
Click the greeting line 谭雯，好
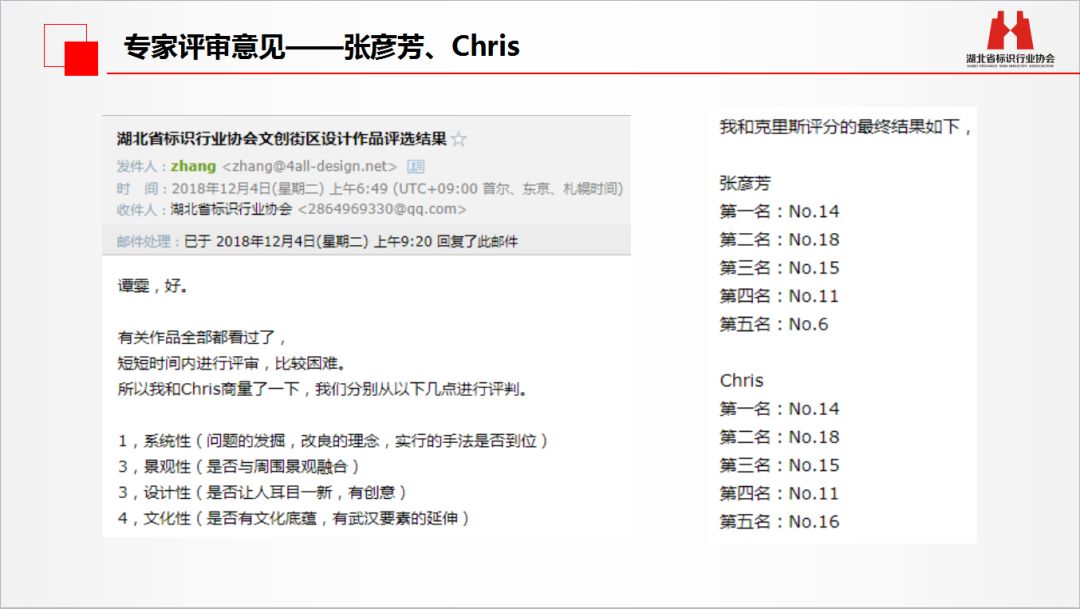[x=153, y=286]
